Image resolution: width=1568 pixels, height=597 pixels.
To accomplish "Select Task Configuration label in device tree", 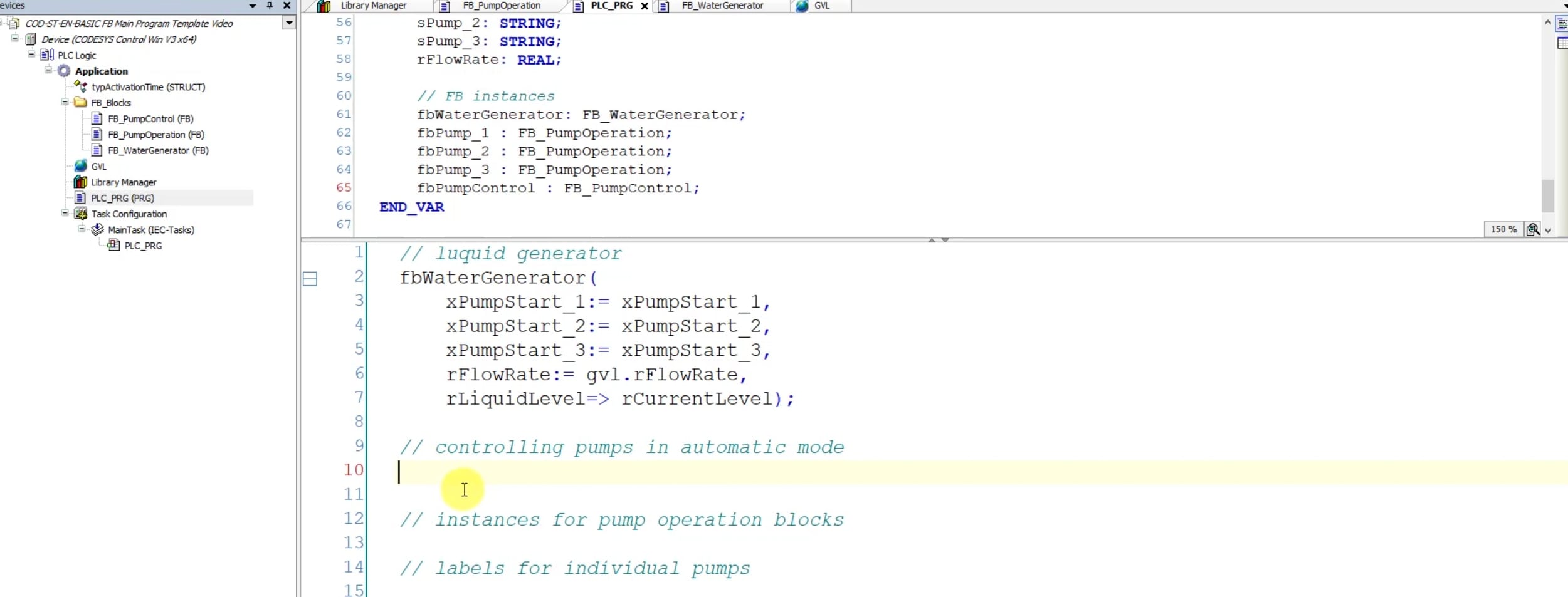I will [129, 214].
